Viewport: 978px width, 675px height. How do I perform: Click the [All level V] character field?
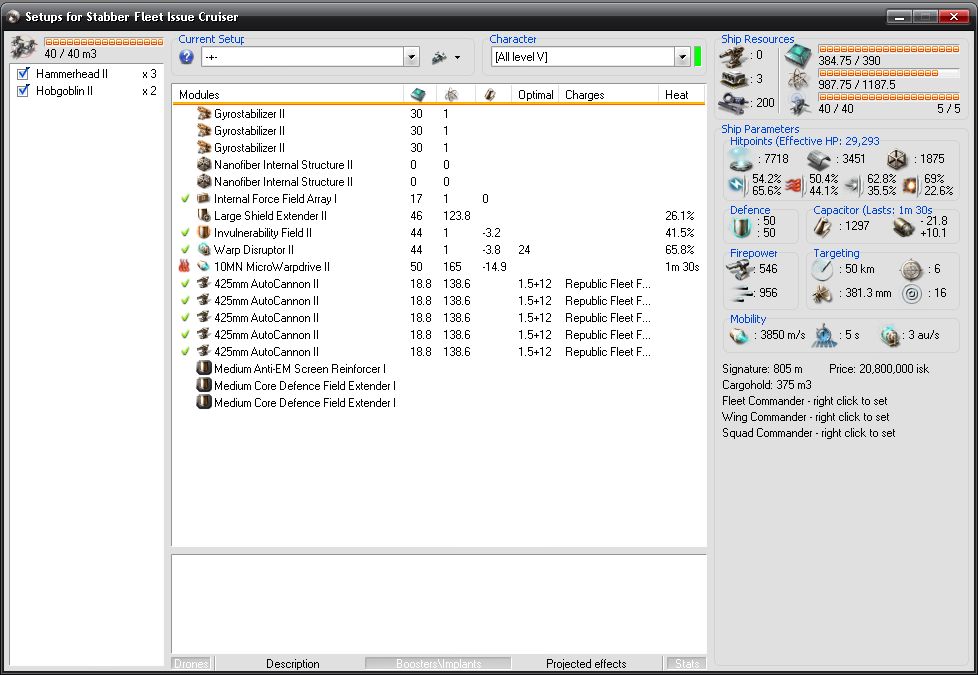584,57
